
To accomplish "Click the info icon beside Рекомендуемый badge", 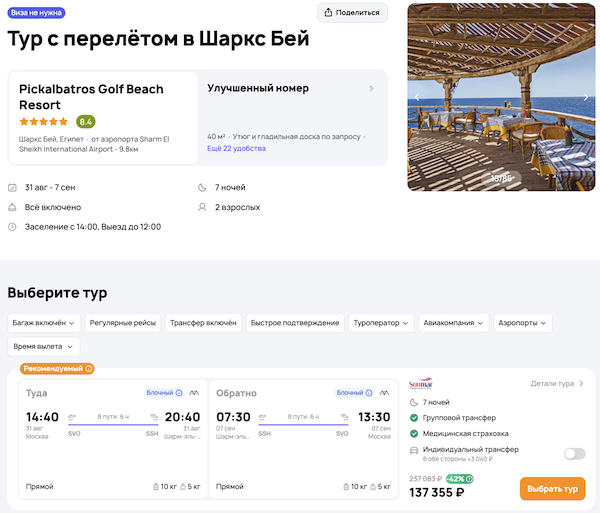I will coord(89,369).
